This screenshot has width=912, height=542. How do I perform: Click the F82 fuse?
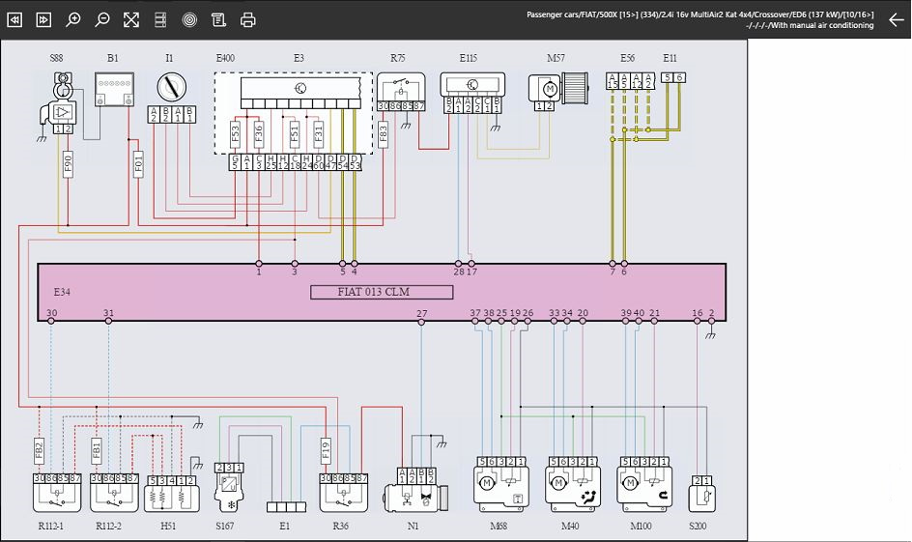coord(39,451)
